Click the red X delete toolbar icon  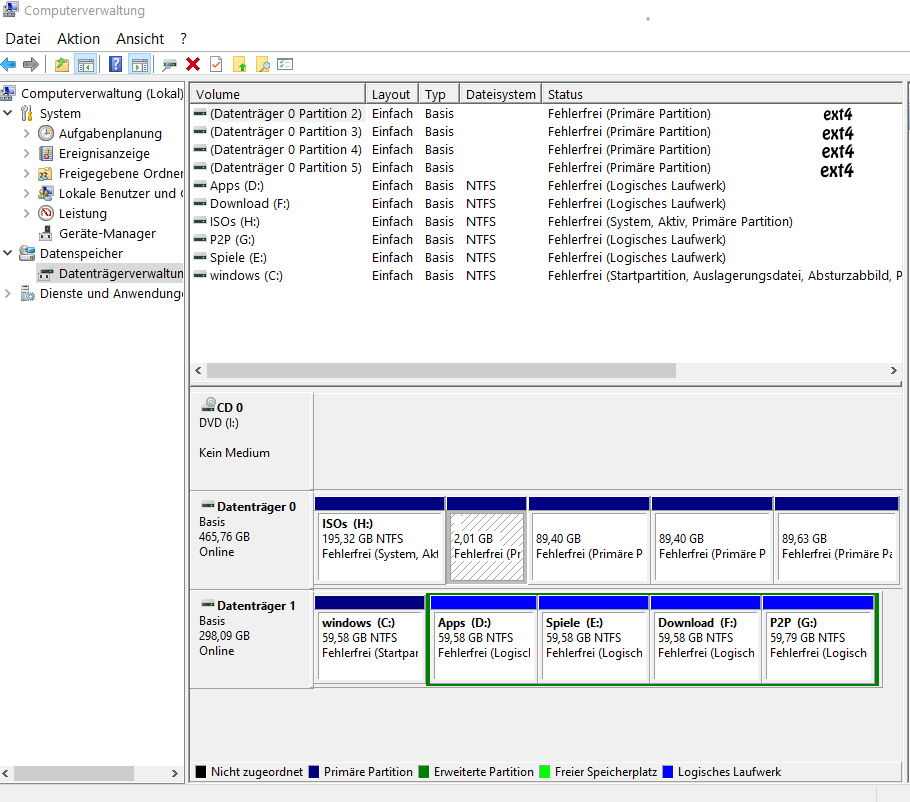tap(193, 64)
